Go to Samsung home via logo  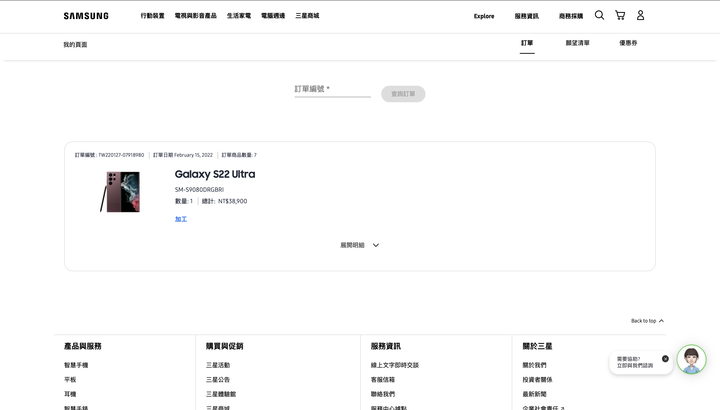pos(86,16)
